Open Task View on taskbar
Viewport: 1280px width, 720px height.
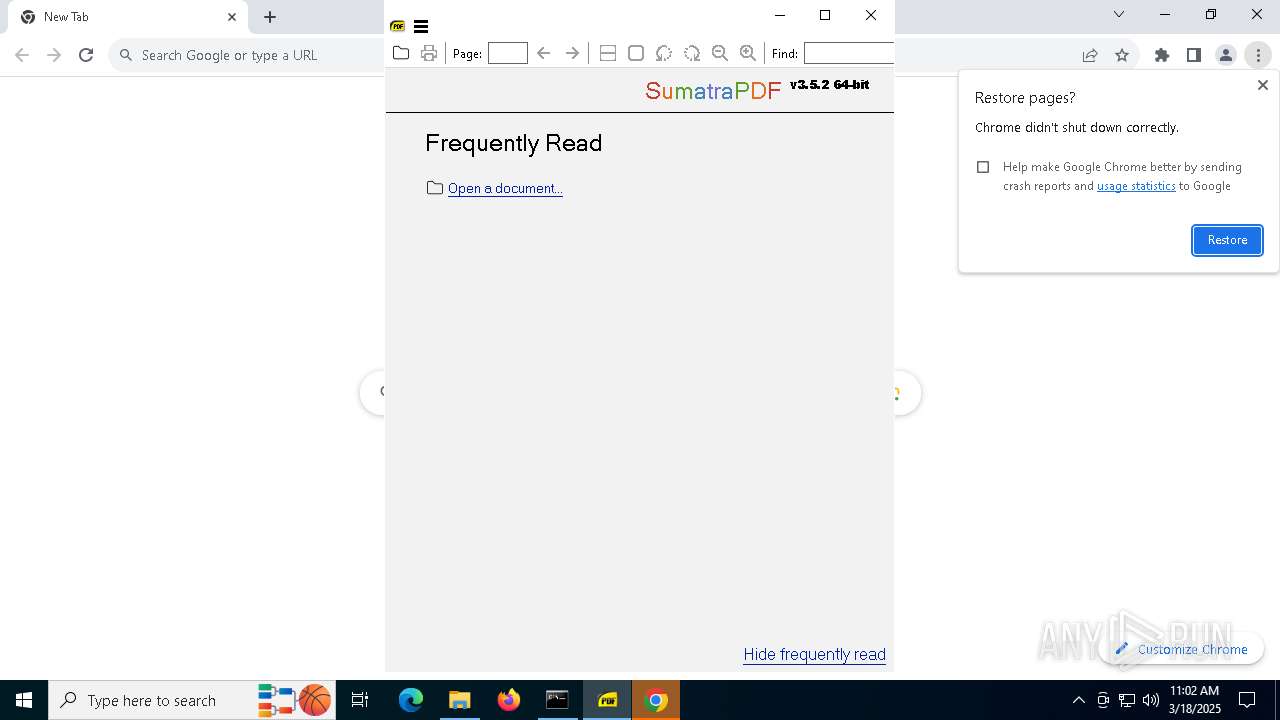(360, 700)
